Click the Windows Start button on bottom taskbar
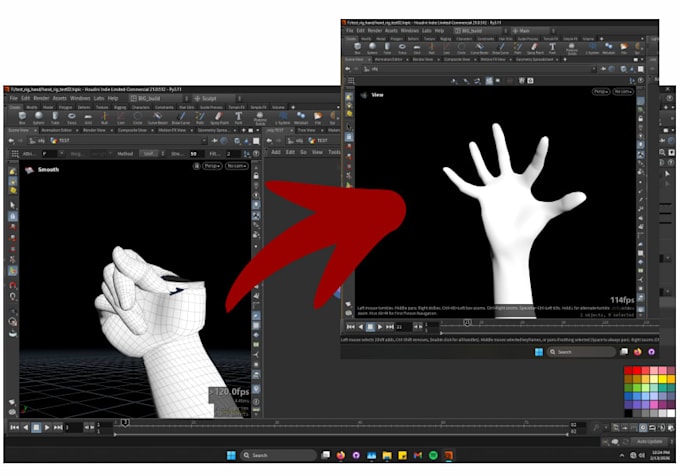 [232, 455]
